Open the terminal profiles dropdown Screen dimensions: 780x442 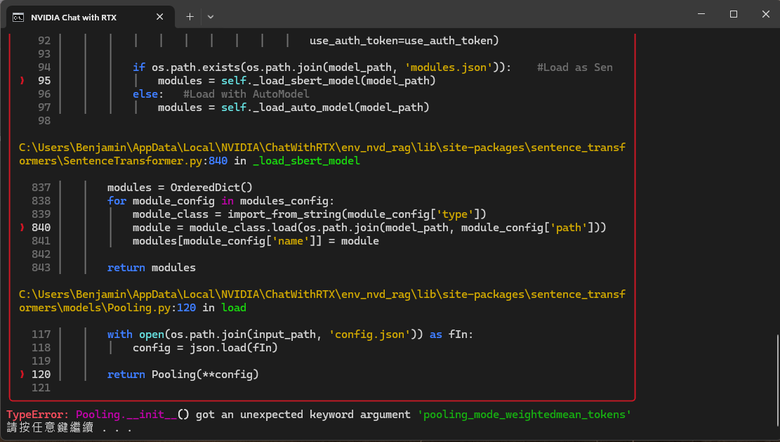coord(210,17)
